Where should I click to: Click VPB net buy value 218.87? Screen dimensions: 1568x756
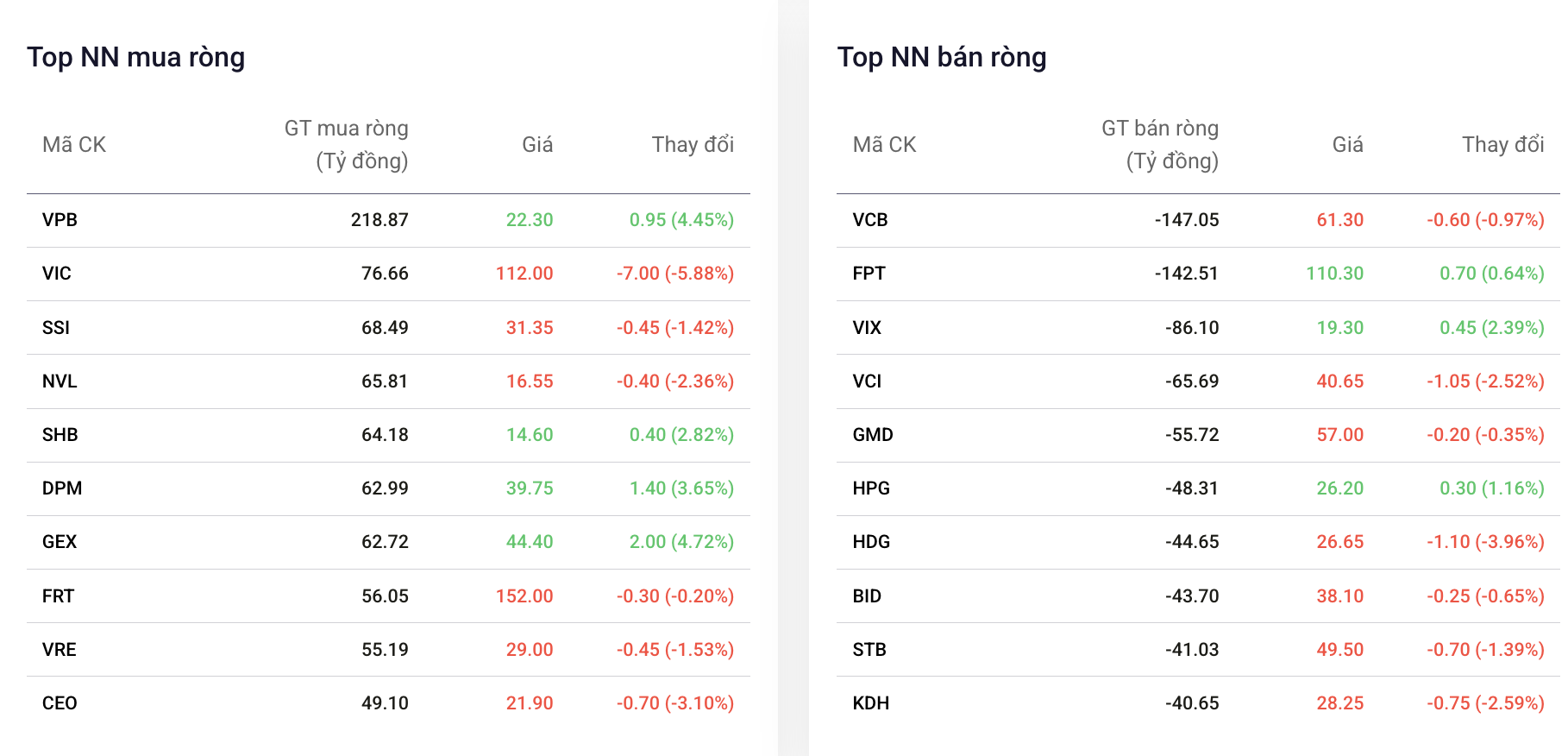[x=379, y=220]
